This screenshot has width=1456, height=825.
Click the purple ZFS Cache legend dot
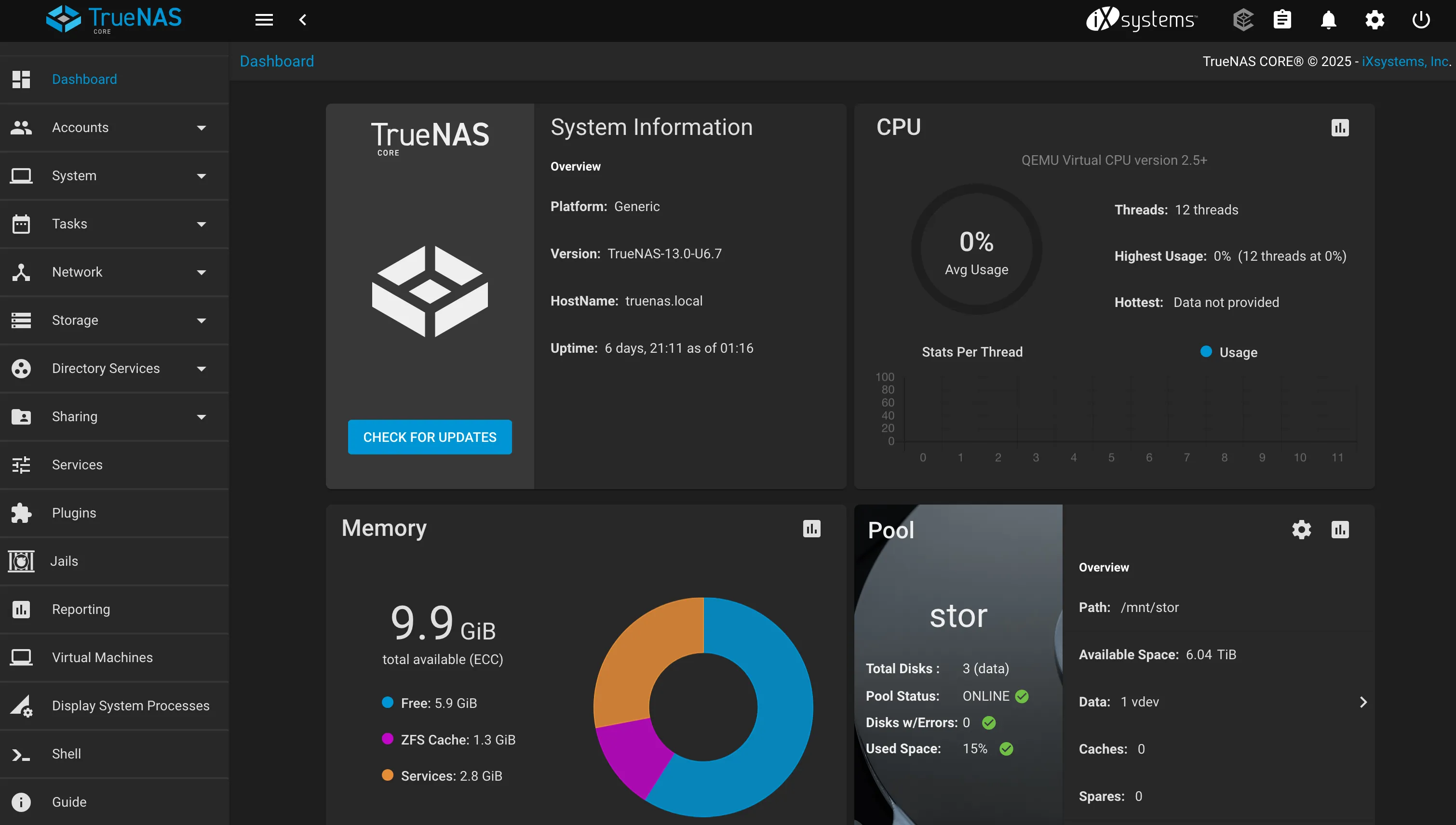pyautogui.click(x=388, y=739)
